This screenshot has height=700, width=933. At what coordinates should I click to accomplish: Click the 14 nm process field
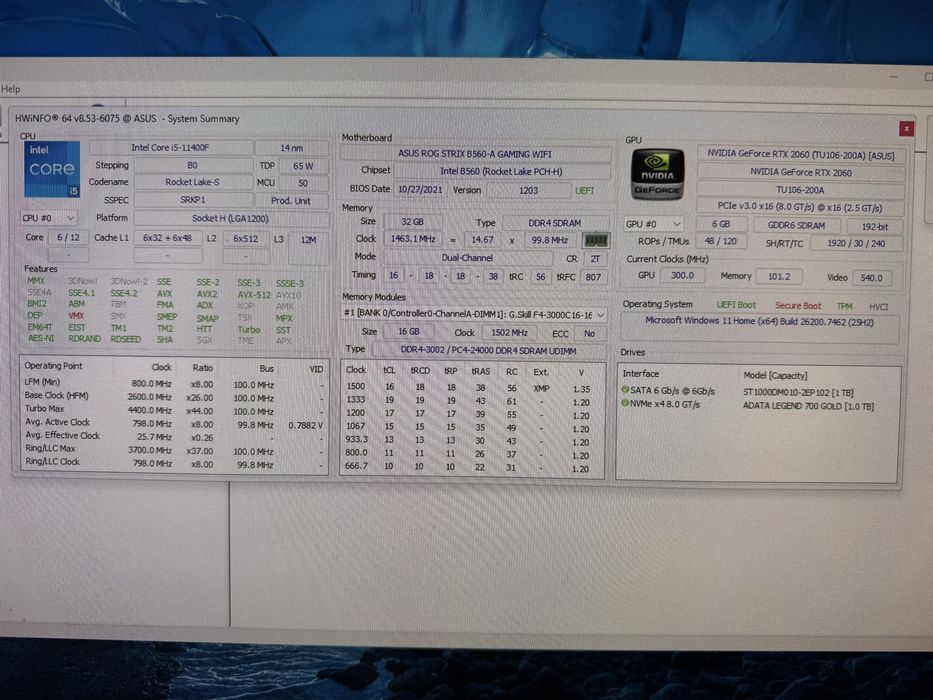click(292, 148)
